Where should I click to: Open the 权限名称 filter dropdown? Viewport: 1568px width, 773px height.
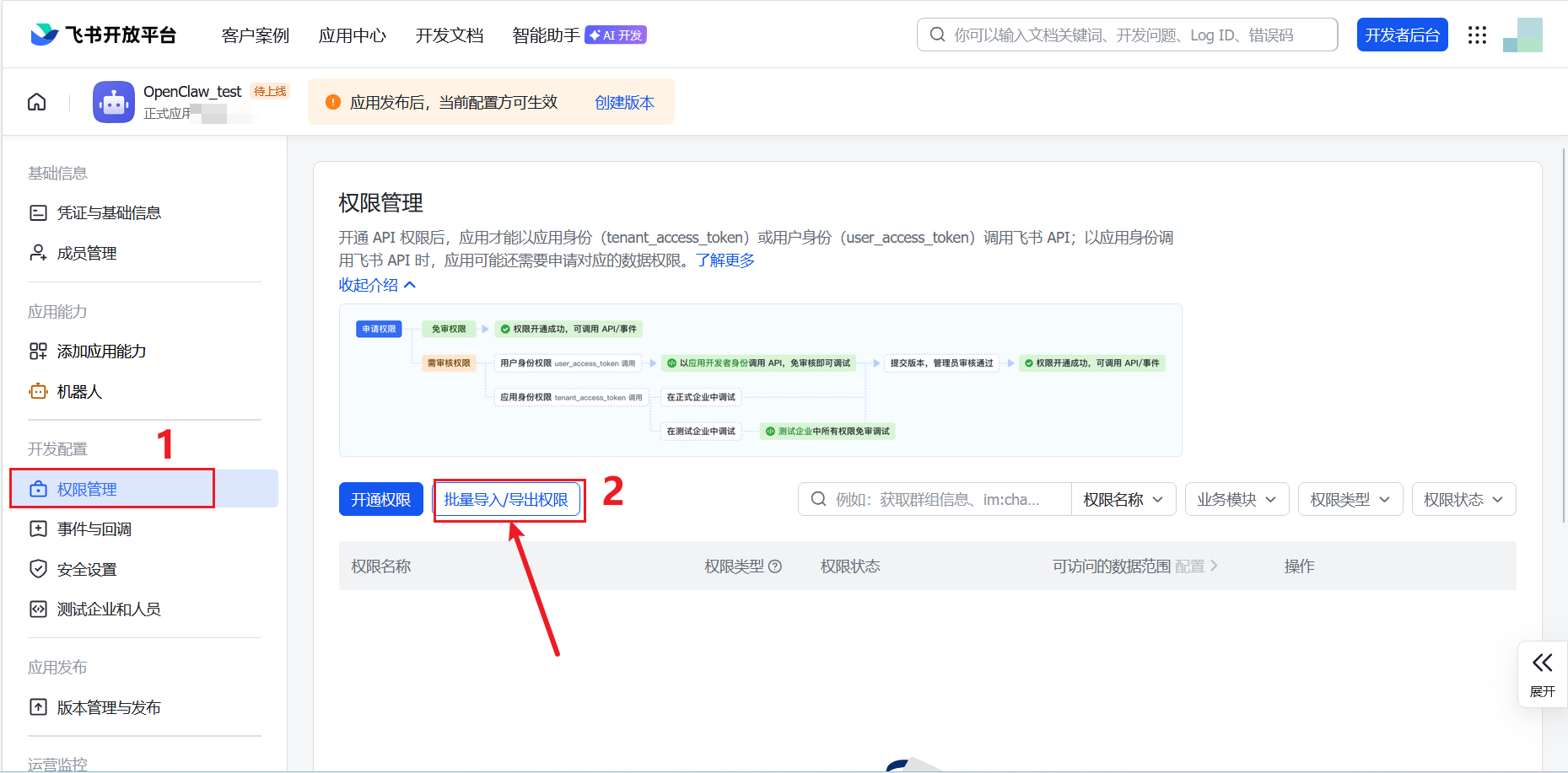[1123, 499]
